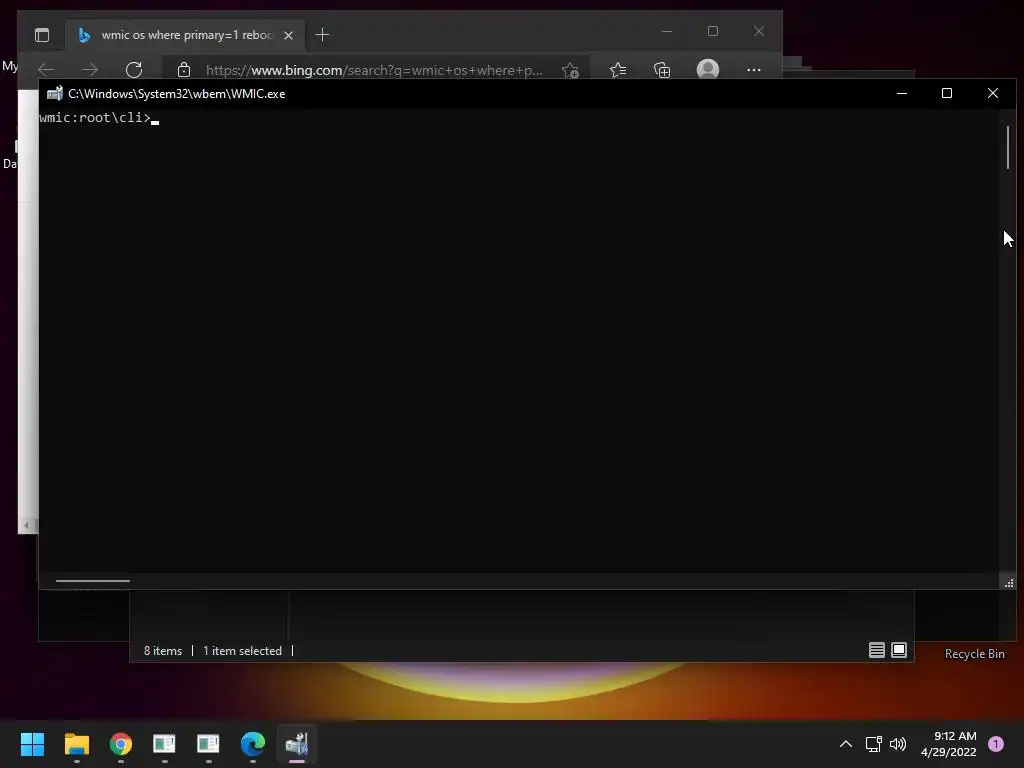Click the scroll-left arrow in background window

click(x=26, y=524)
